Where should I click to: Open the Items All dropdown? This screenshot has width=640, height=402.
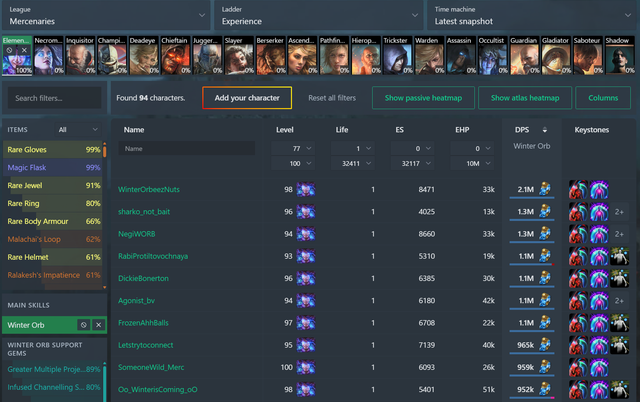pyautogui.click(x=78, y=130)
